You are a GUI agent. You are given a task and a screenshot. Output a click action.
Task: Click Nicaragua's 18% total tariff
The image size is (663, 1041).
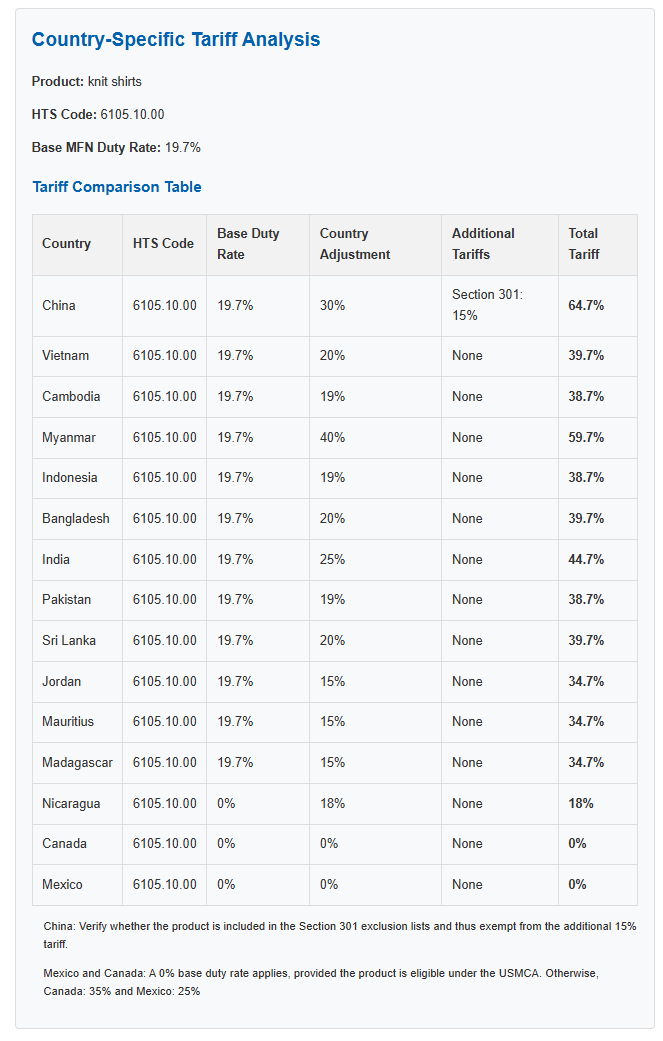click(581, 803)
